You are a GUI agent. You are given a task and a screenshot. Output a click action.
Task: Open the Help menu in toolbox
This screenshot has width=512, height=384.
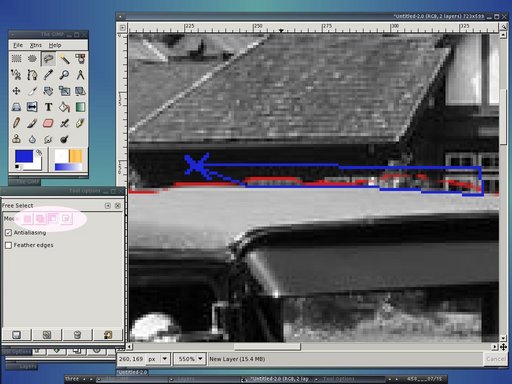[55, 45]
